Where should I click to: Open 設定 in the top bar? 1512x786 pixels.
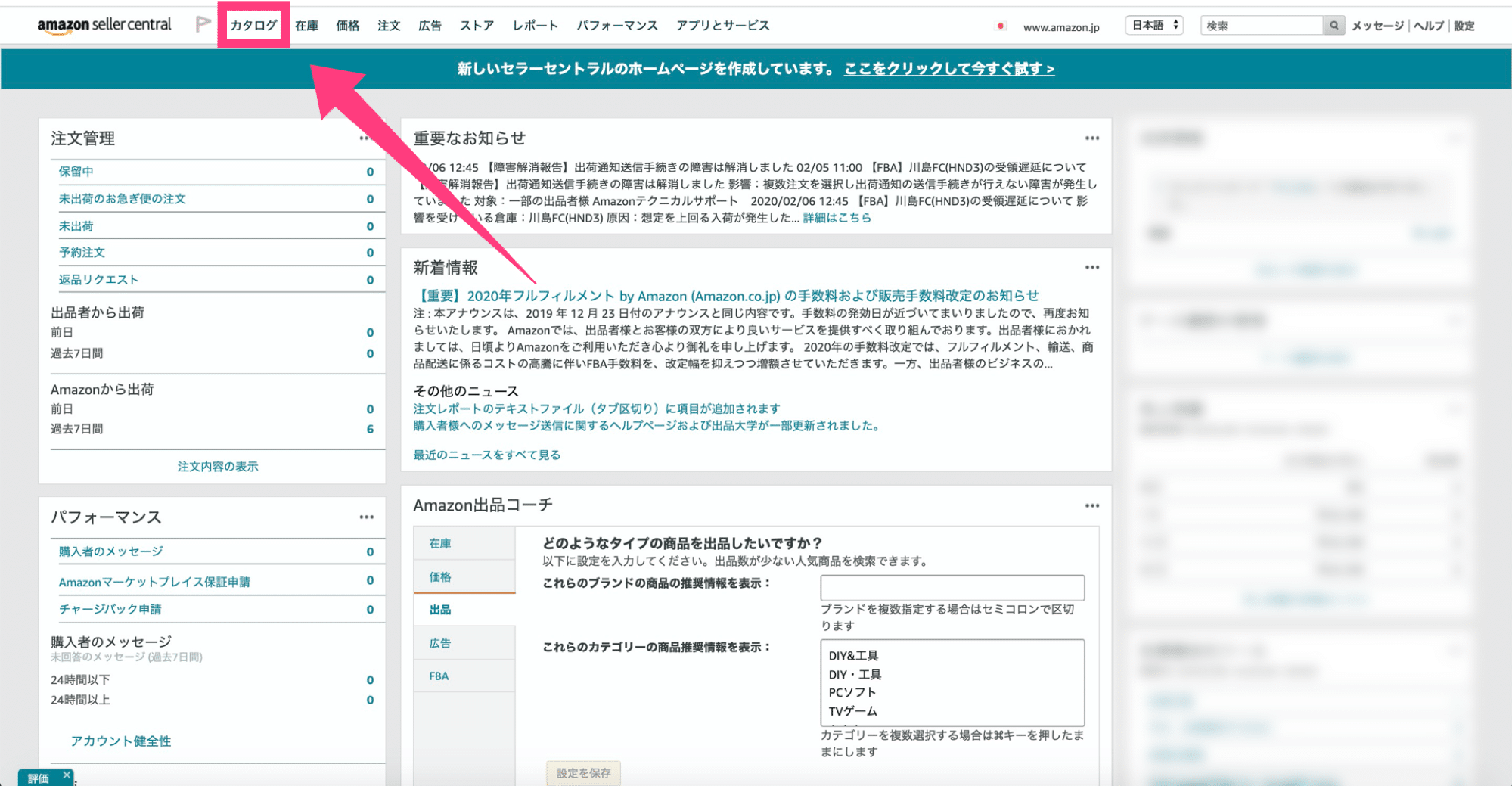point(1464,26)
